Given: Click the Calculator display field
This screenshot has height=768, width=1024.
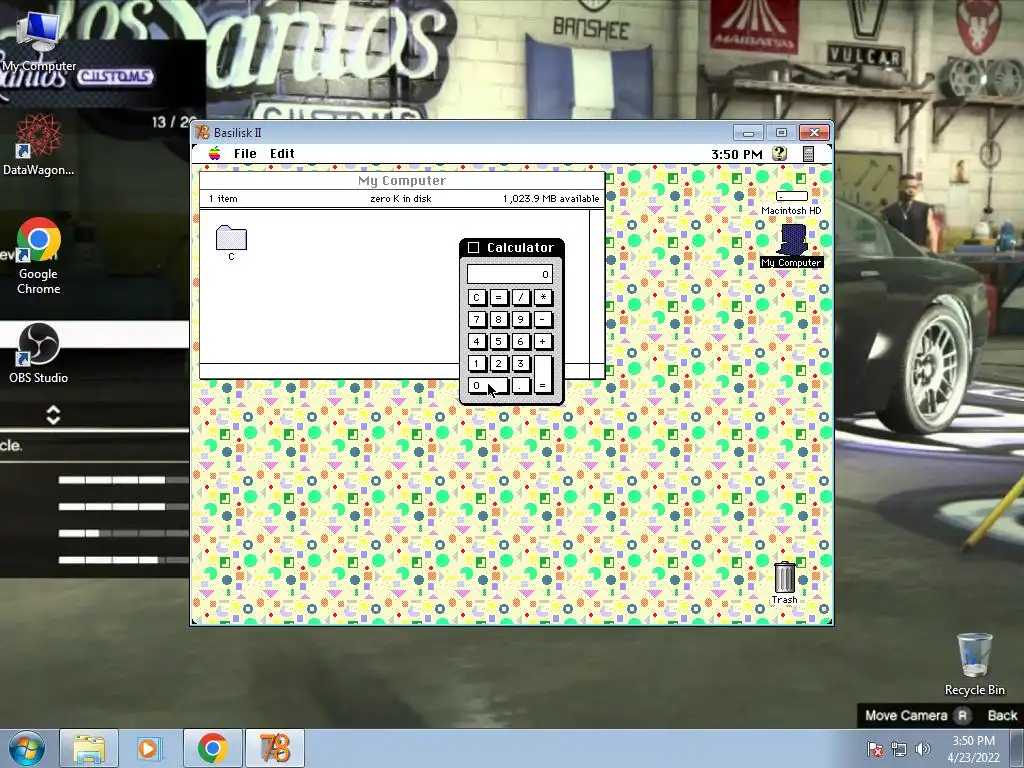Looking at the screenshot, I should click(x=509, y=274).
